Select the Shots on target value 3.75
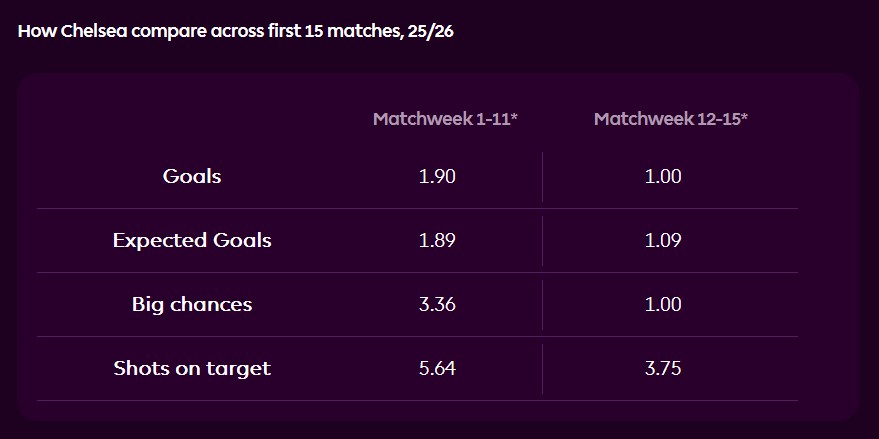 point(663,368)
